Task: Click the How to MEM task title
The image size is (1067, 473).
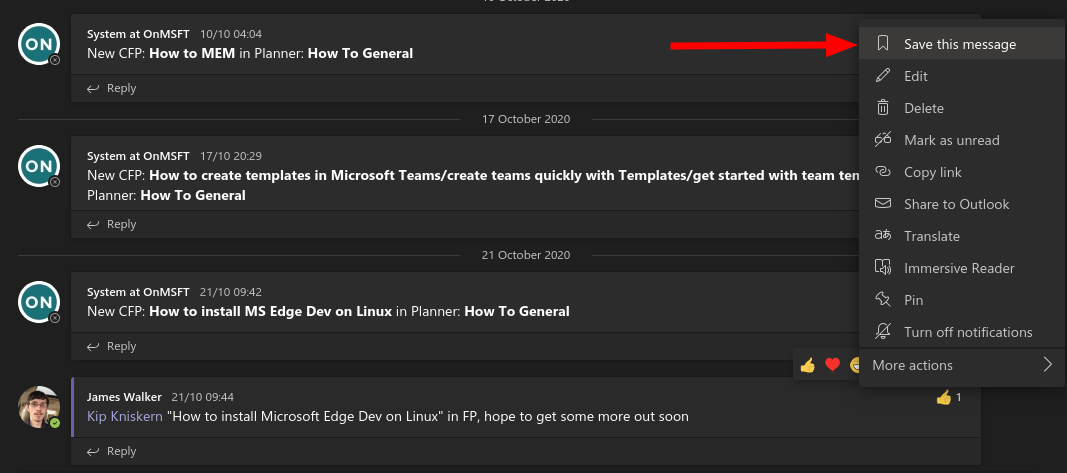Action: pyautogui.click(x=192, y=52)
